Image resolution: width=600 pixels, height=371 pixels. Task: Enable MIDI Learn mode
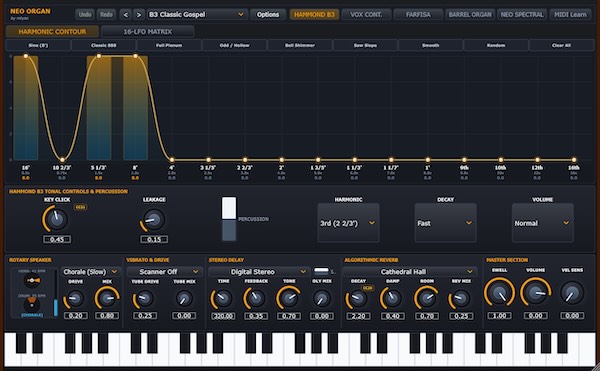click(x=570, y=15)
